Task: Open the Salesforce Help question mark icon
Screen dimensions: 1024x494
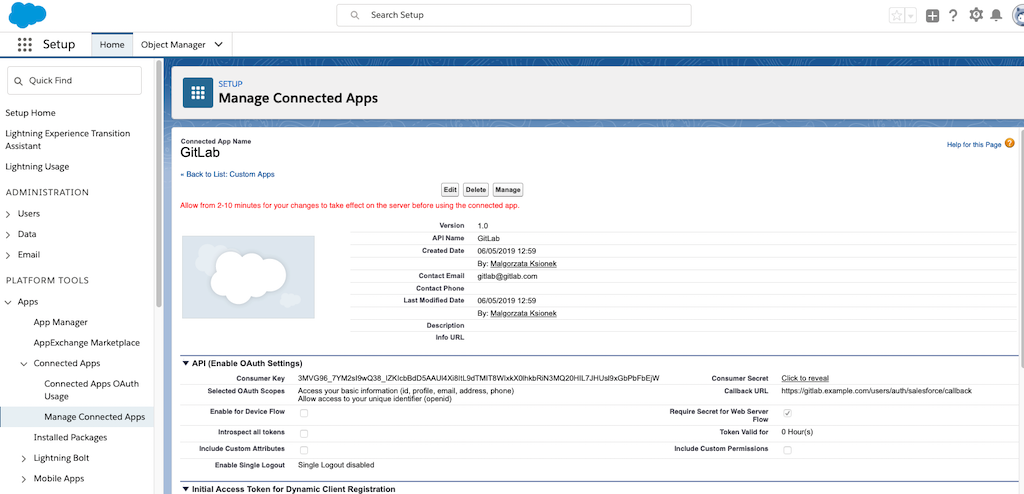Action: [x=953, y=16]
